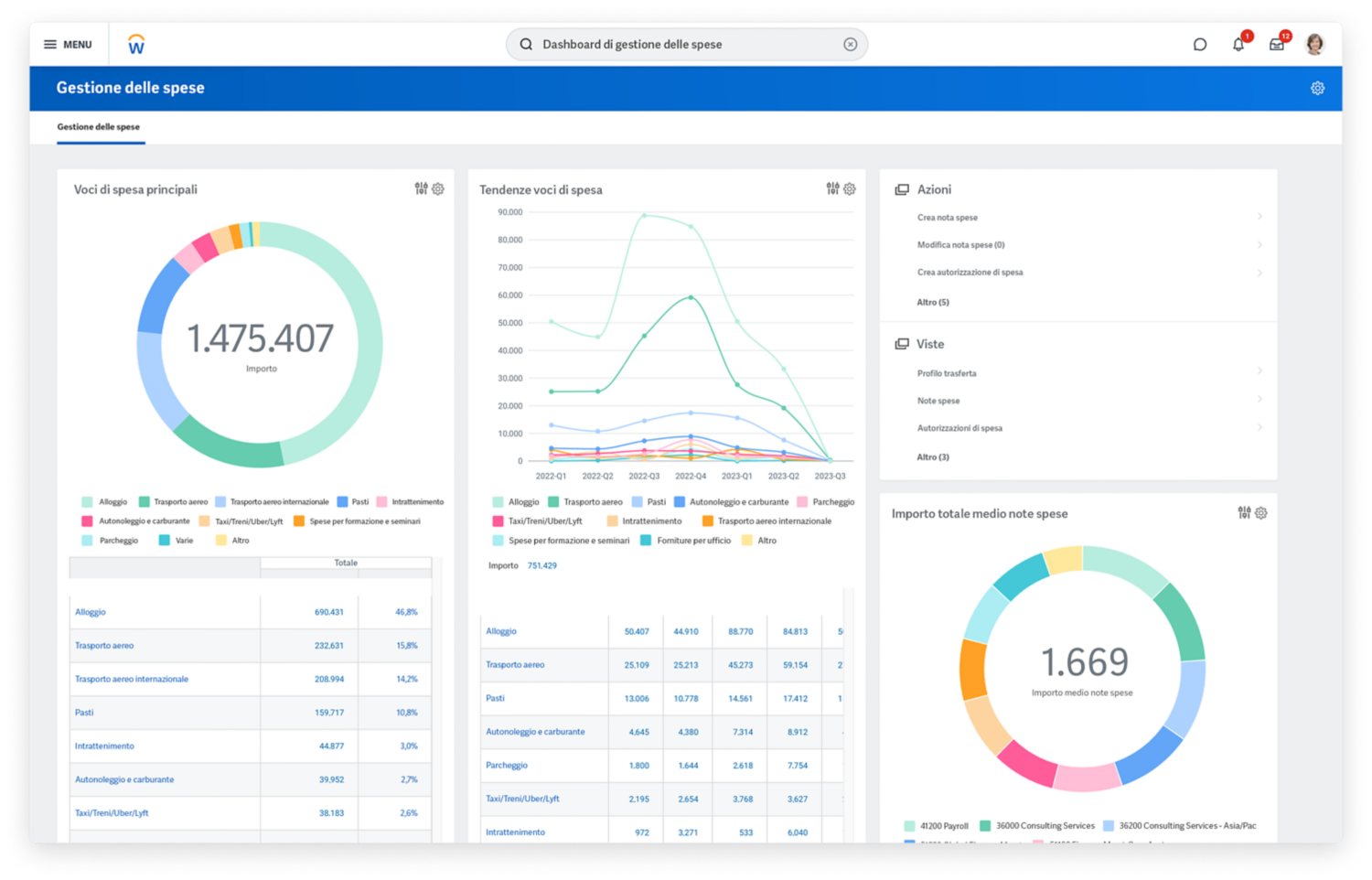Screen dimensions: 1372x880
Task: Click the chevron next to Autorizzazioni di spesa
Action: [1259, 427]
